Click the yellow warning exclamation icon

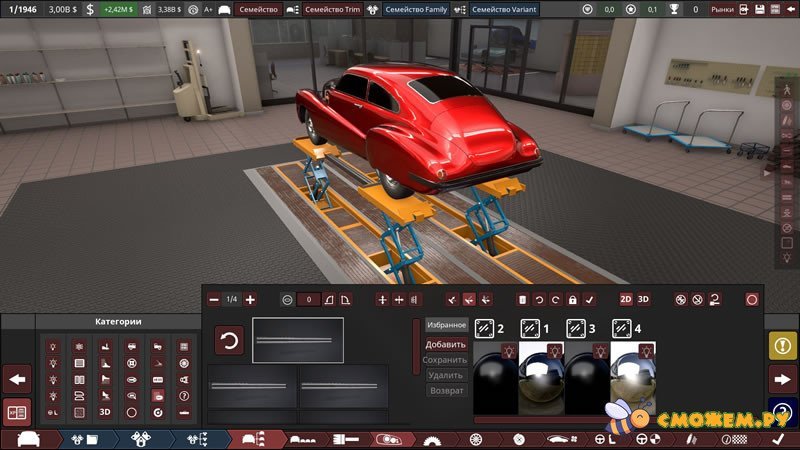pos(782,345)
